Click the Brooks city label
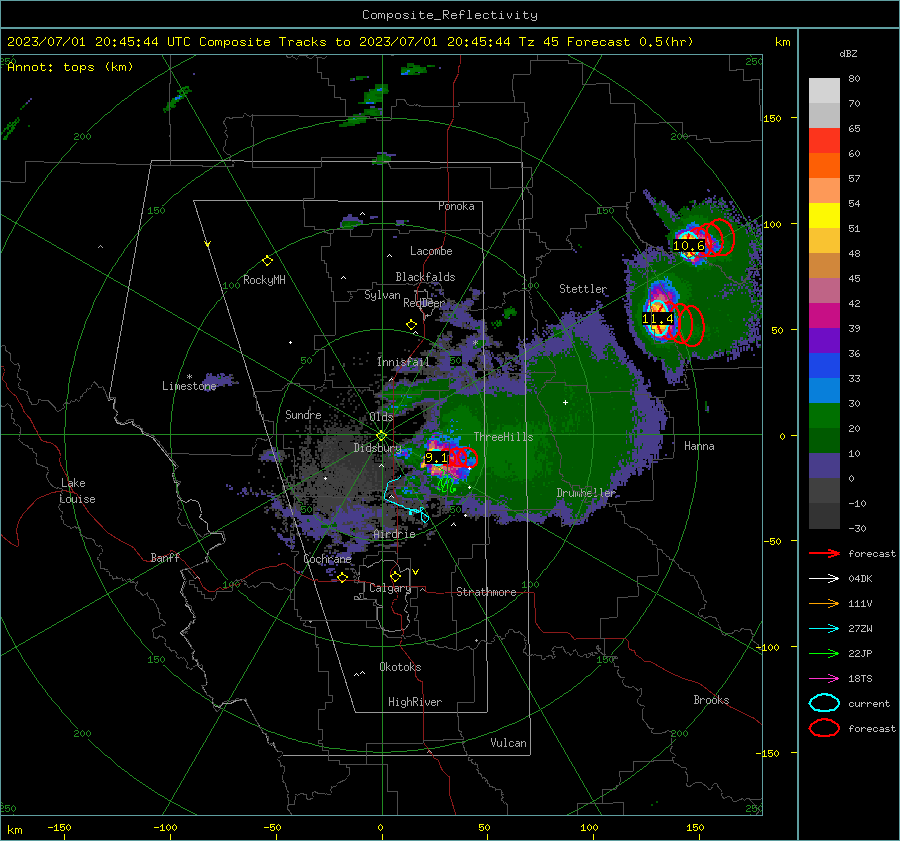Viewport: 900px width, 841px height. [711, 700]
